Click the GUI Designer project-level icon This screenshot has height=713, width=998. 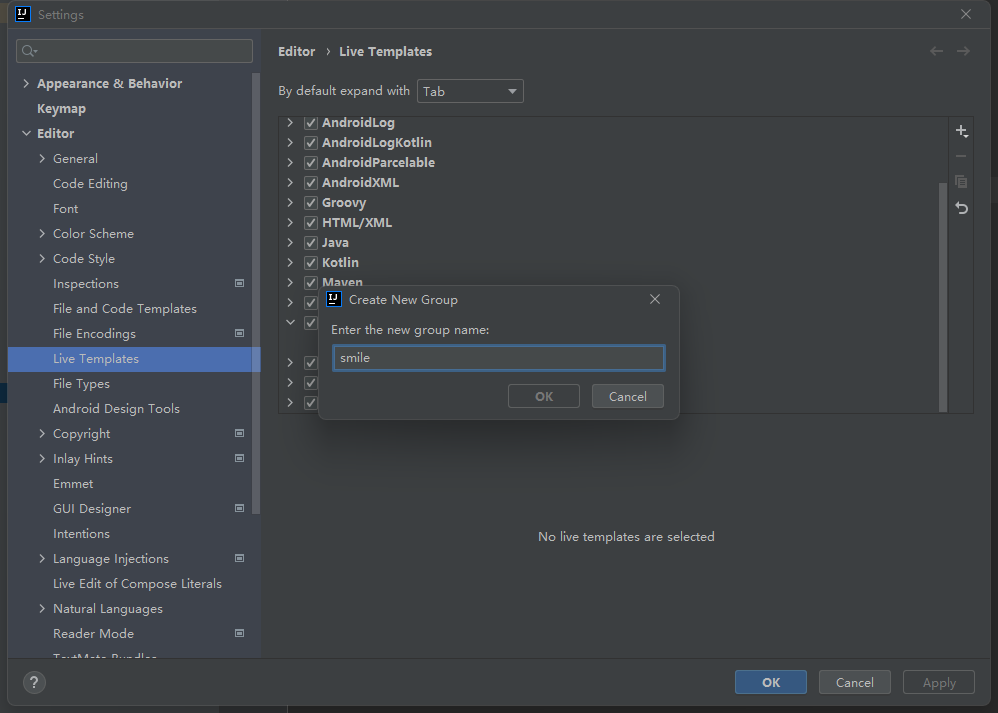click(x=239, y=508)
